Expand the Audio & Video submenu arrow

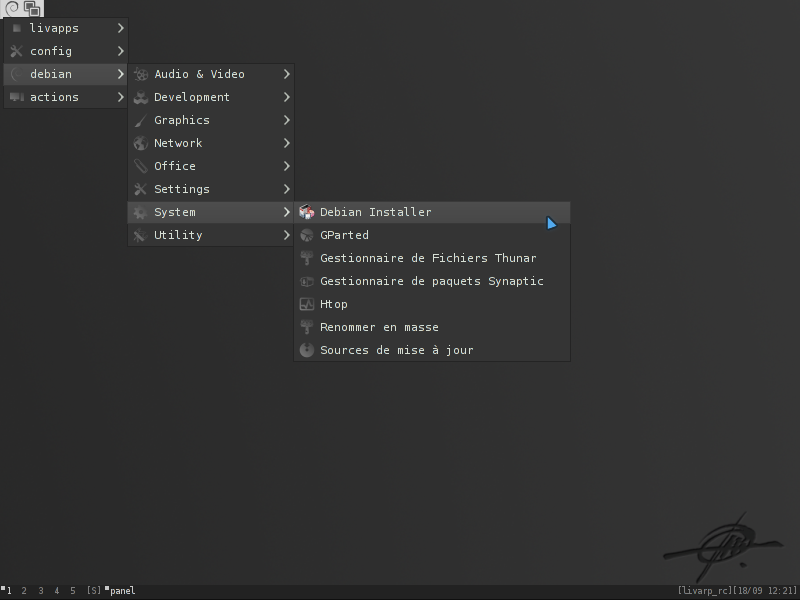[x=287, y=74]
